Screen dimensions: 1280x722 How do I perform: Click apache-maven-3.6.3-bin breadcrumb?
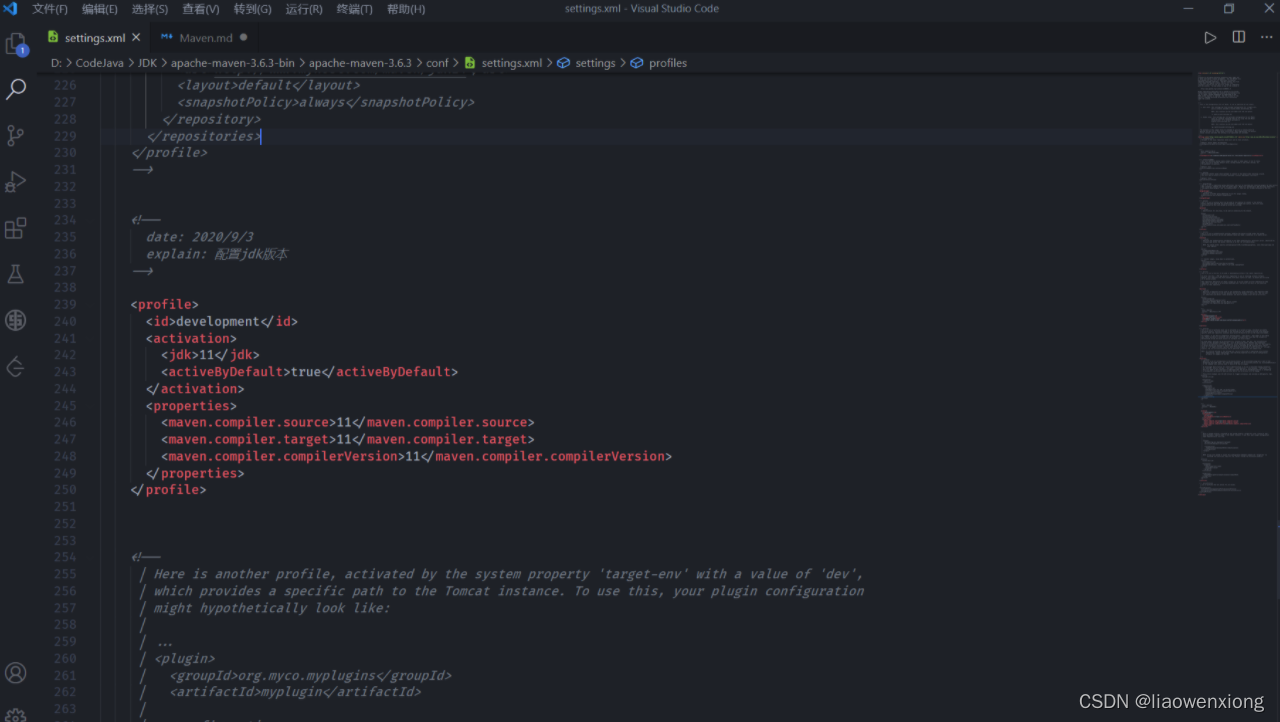tap(233, 63)
